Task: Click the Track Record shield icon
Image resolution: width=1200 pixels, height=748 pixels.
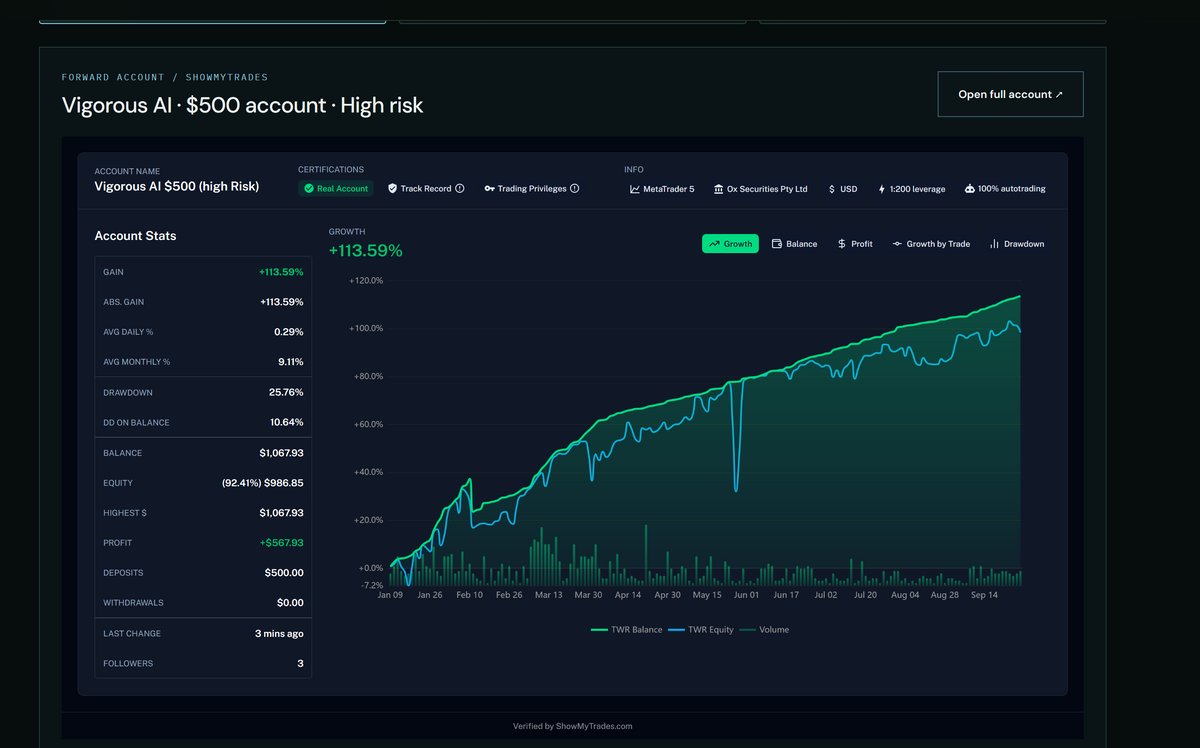Action: pos(393,188)
